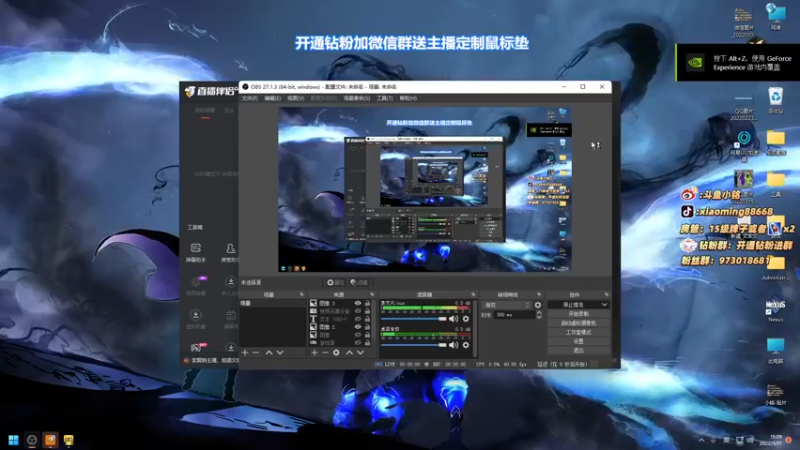Mute the 桌面音频 speaker icon
Viewport: 800px width, 450px height.
click(454, 345)
